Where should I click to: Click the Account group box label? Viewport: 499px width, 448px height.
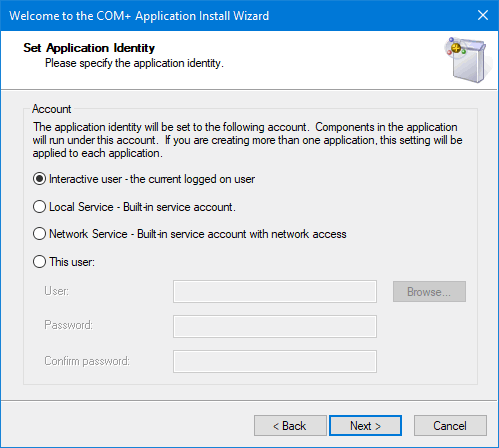[x=52, y=109]
